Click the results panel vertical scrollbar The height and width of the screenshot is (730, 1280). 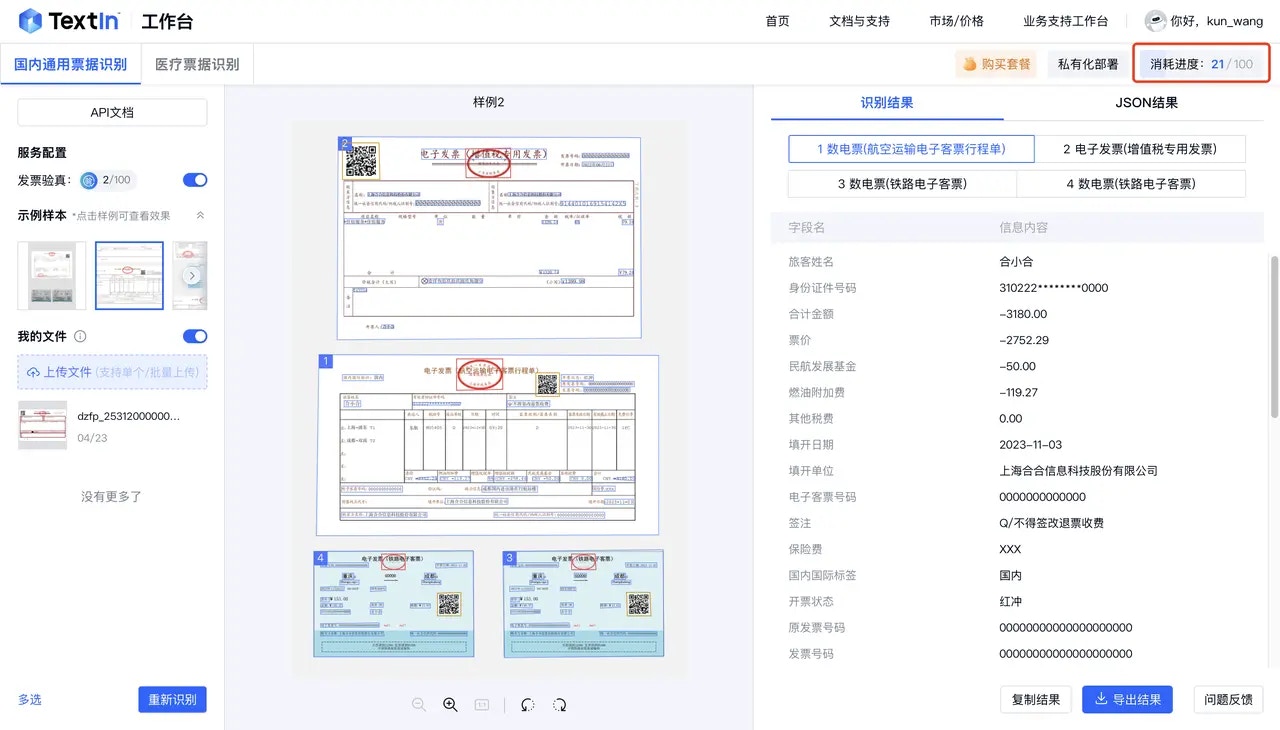tap(1274, 336)
